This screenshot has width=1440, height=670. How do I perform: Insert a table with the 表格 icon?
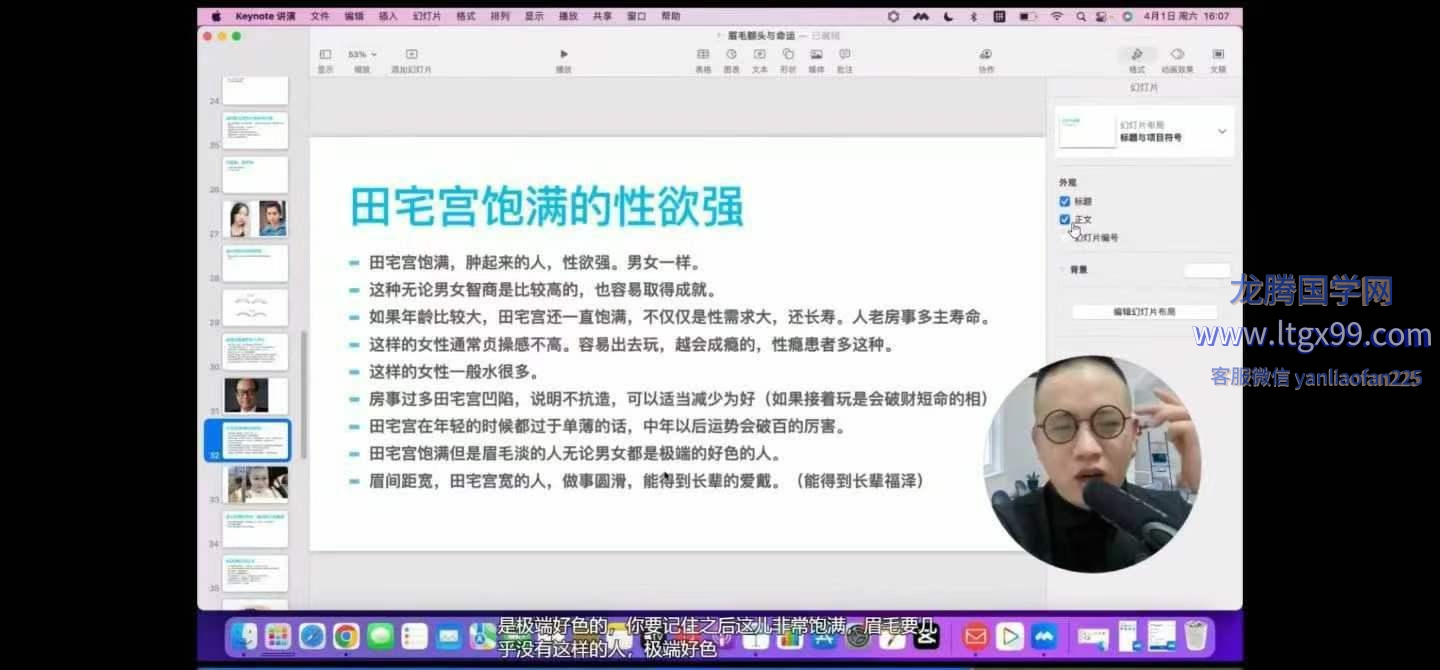tap(703, 55)
